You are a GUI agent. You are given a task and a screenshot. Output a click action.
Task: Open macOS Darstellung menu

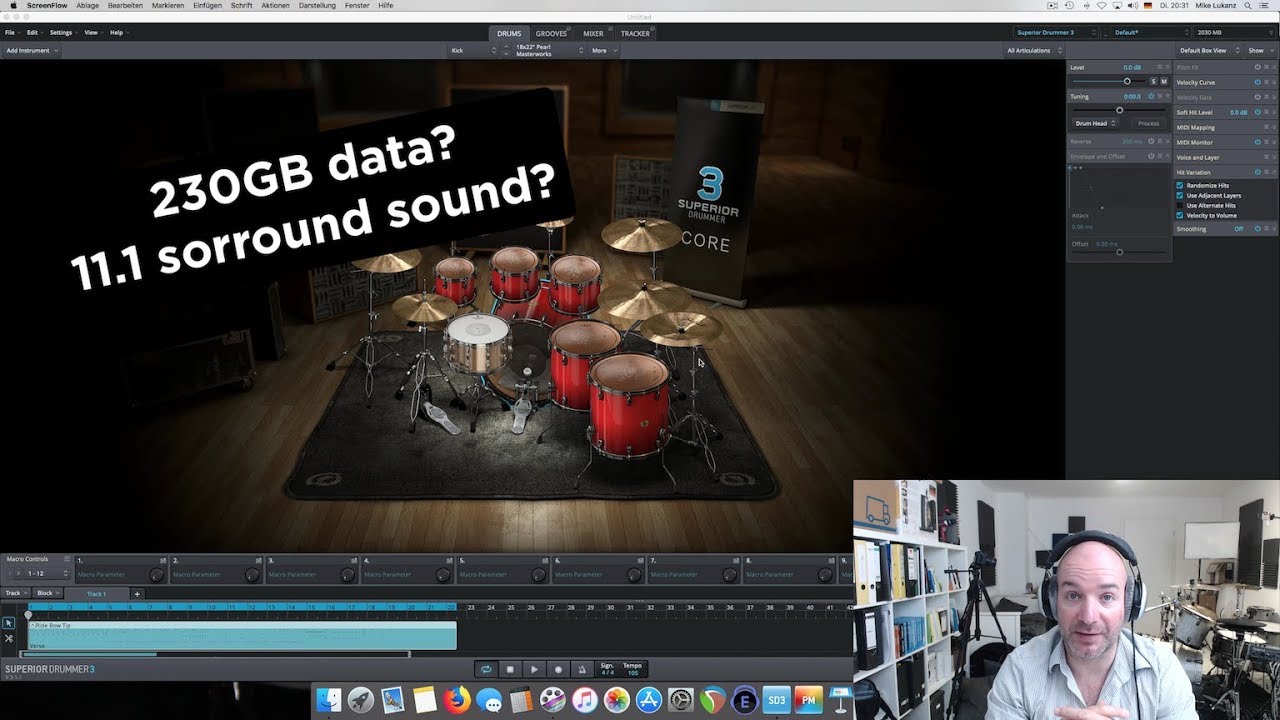click(317, 5)
